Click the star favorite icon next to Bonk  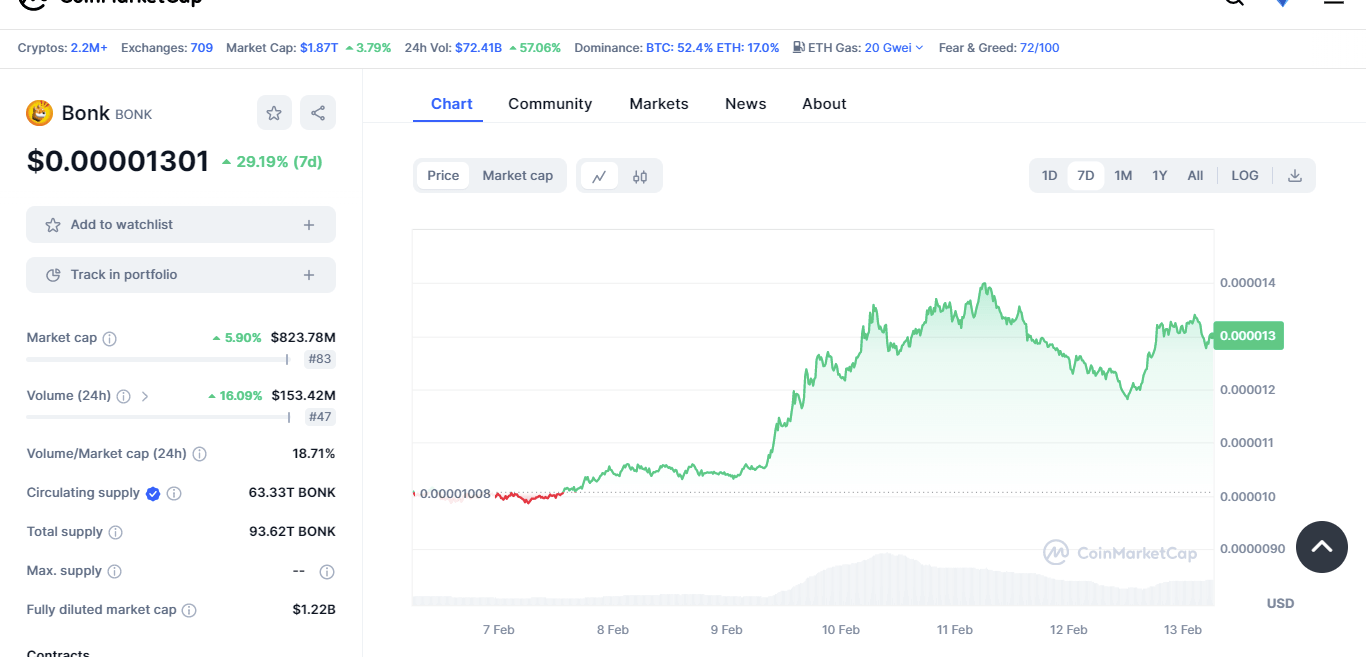tap(274, 113)
